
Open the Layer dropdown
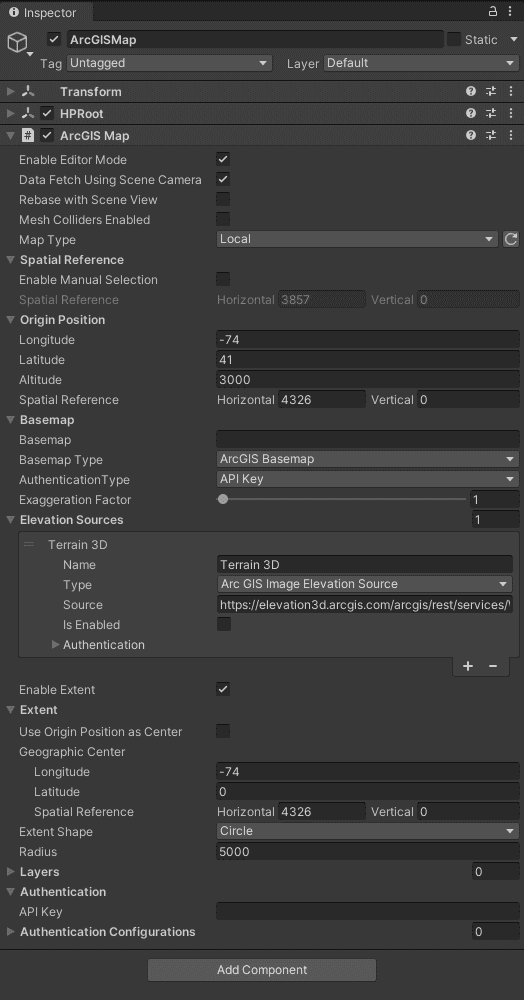[x=421, y=63]
